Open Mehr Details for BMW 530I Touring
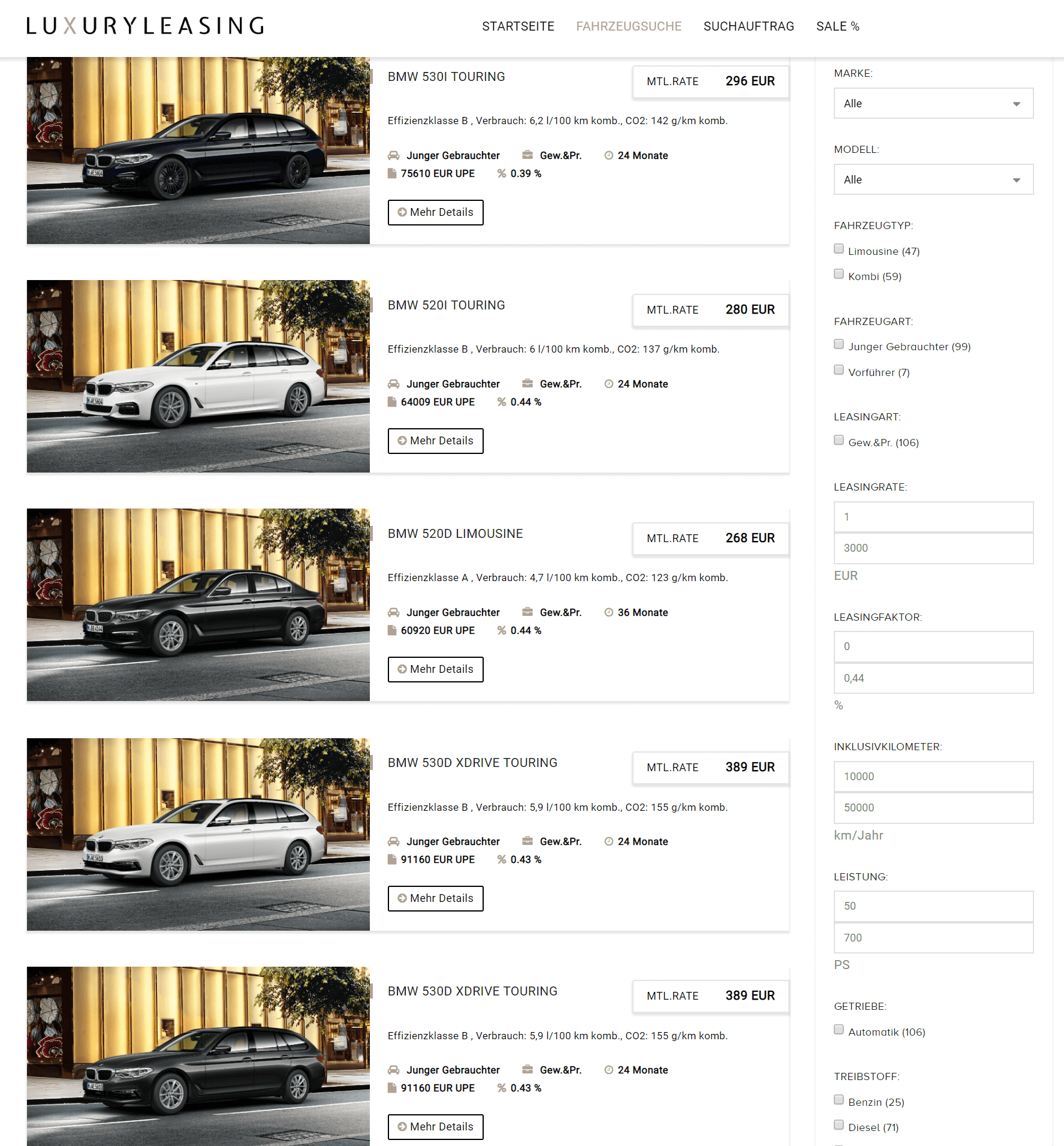The width and height of the screenshot is (1064, 1146). [x=435, y=212]
